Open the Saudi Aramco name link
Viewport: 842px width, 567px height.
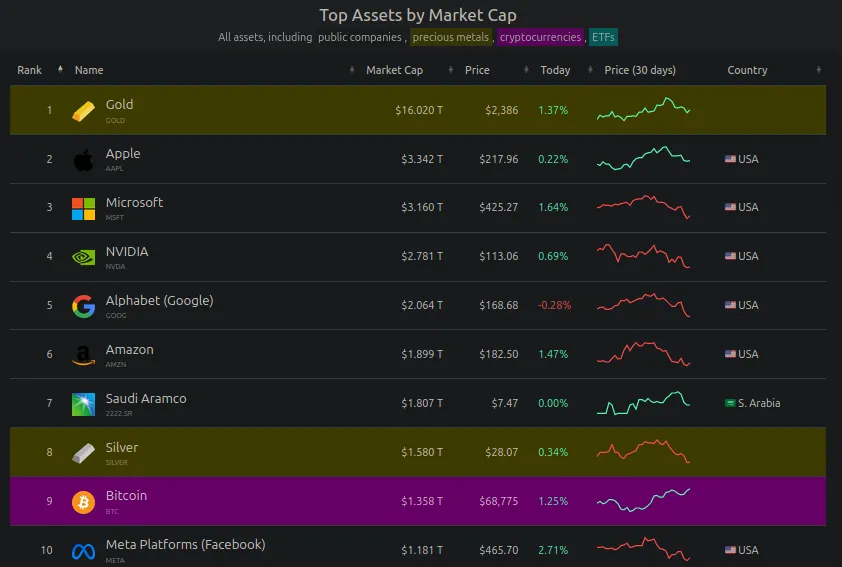[x=146, y=398]
